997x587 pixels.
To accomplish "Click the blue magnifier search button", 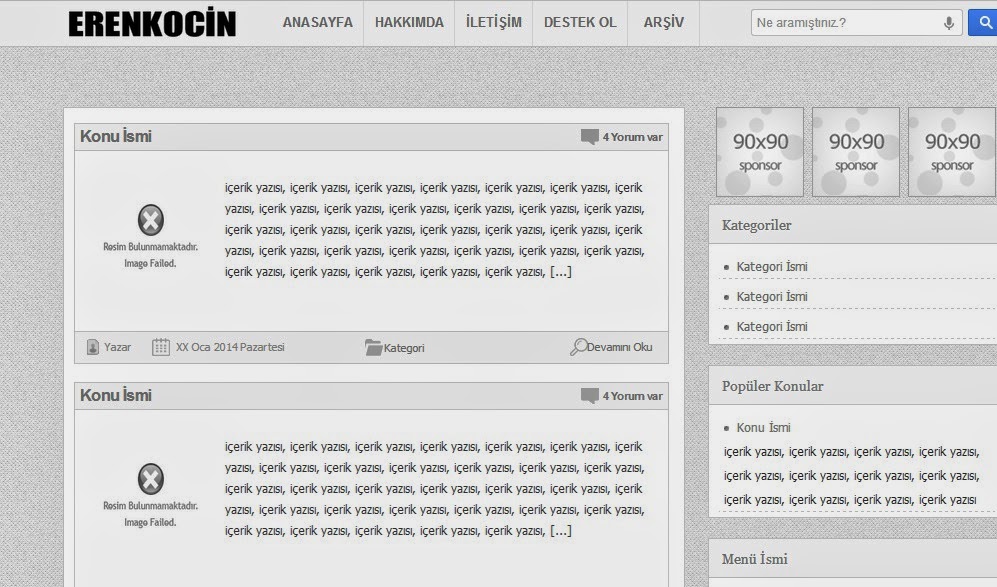I will click(x=983, y=23).
